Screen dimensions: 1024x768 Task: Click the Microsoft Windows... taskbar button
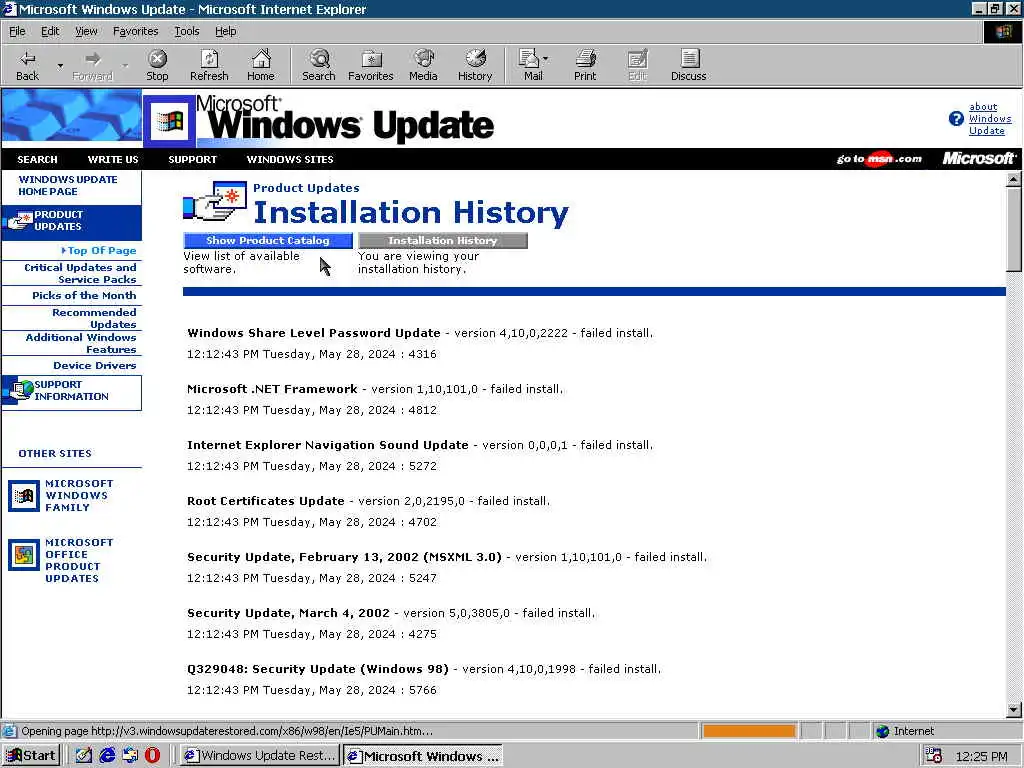pyautogui.click(x=423, y=756)
